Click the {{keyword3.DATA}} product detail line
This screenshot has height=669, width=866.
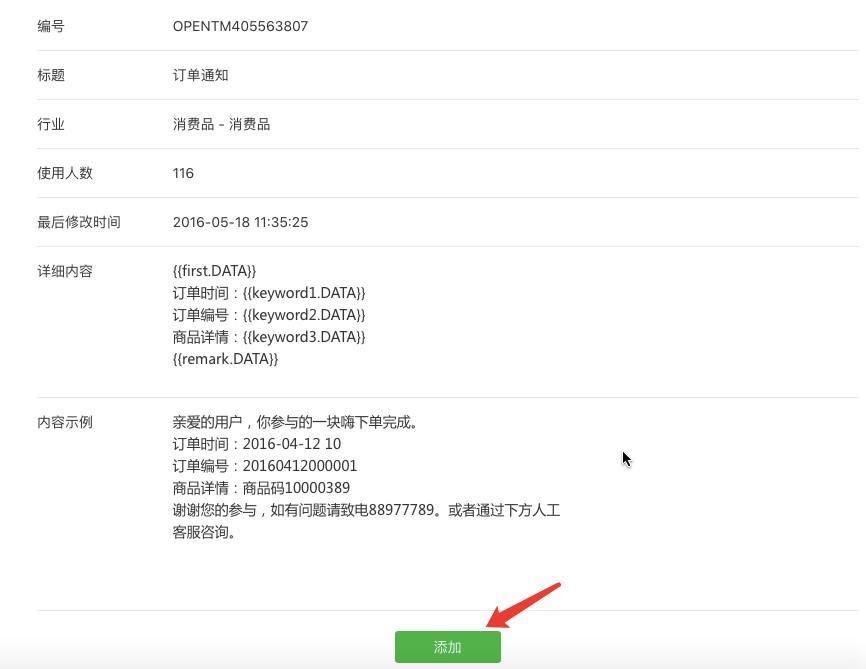pos(269,337)
